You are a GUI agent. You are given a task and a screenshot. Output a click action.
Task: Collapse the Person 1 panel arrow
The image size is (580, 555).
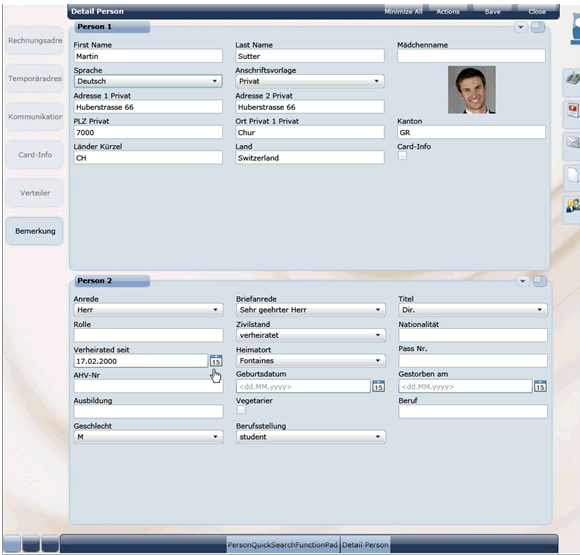[x=520, y=27]
